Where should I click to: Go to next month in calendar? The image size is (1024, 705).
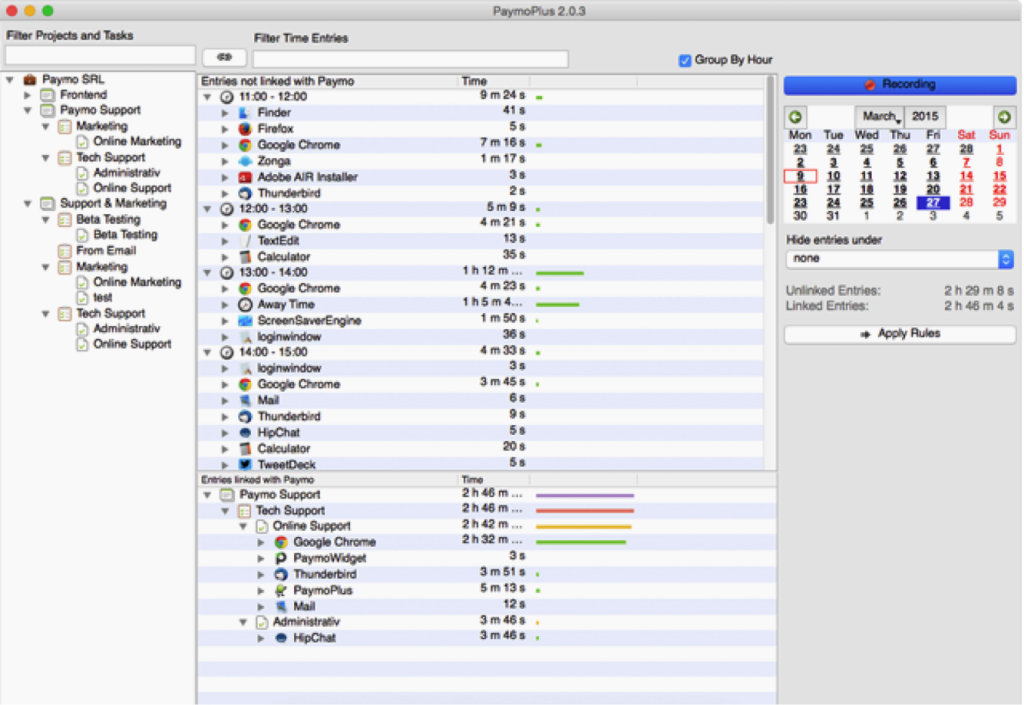1004,117
